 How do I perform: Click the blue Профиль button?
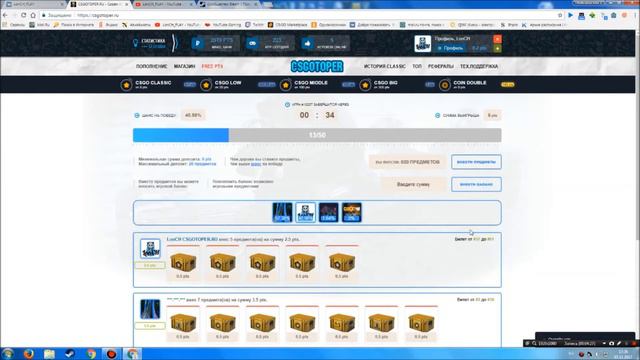pyautogui.click(x=451, y=48)
